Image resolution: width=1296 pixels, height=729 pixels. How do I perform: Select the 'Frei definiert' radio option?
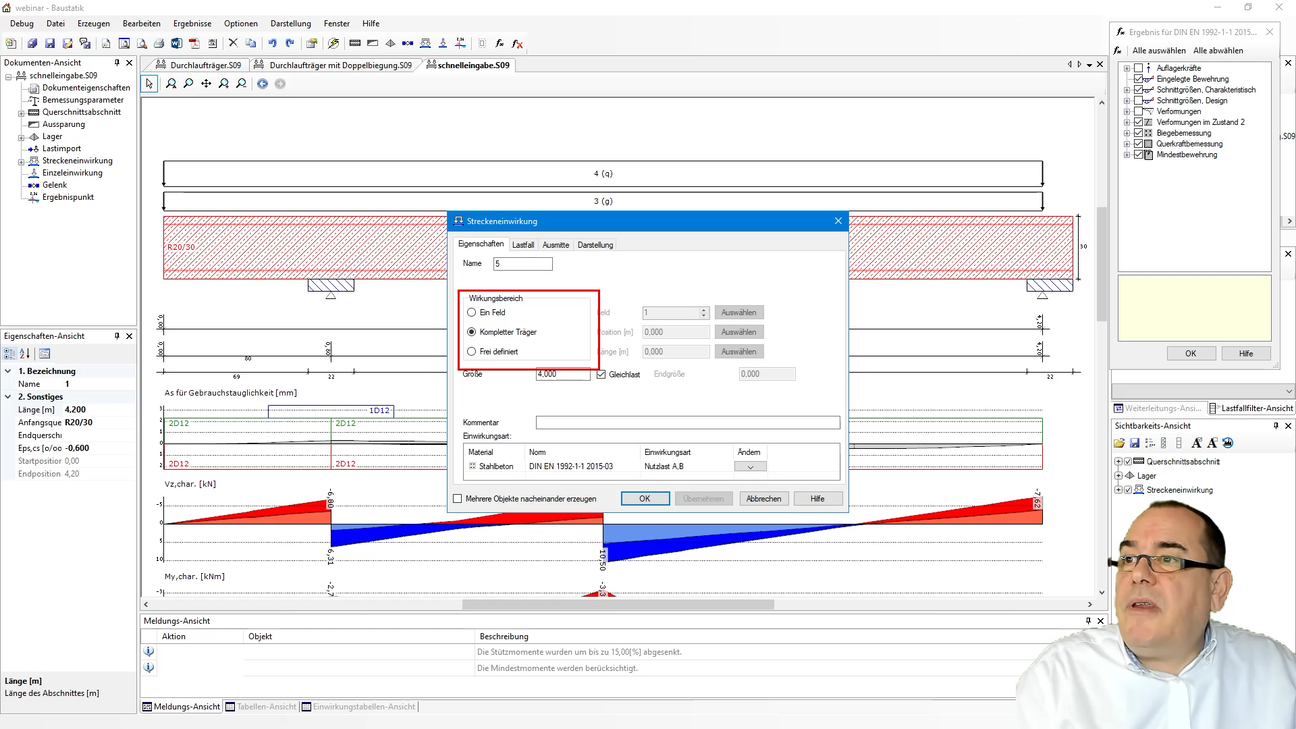(472, 352)
